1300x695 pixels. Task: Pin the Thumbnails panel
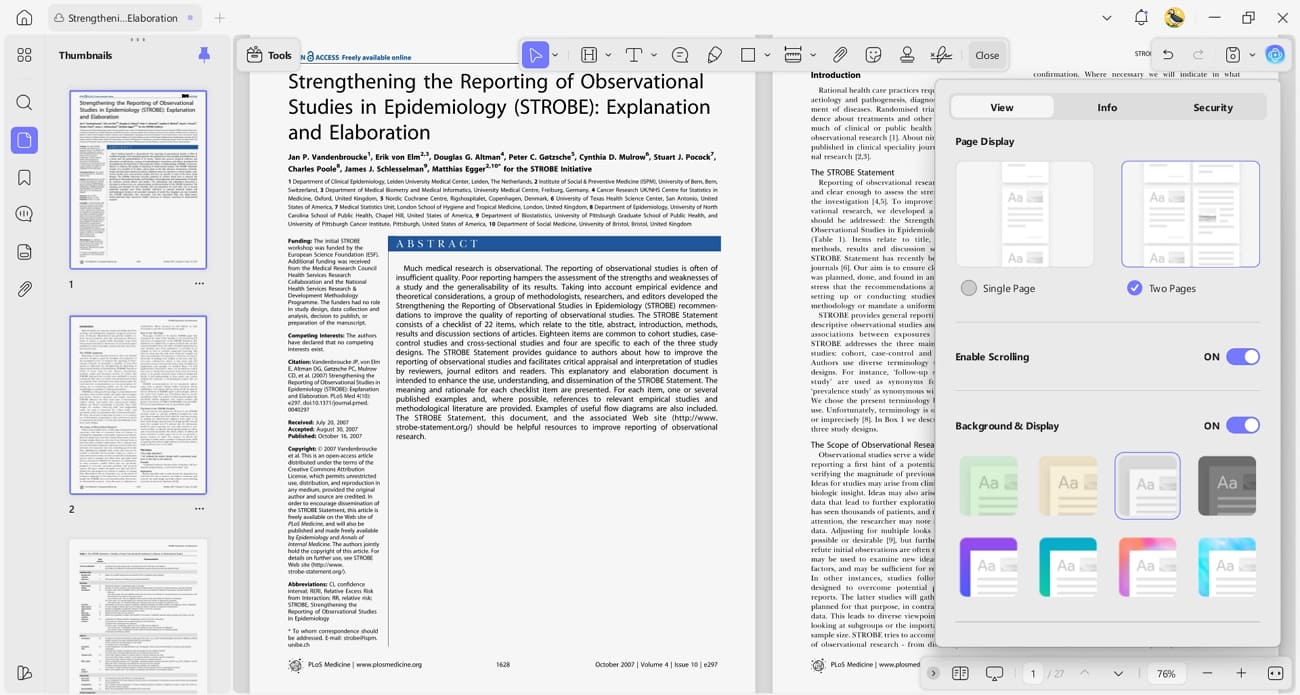coord(204,55)
